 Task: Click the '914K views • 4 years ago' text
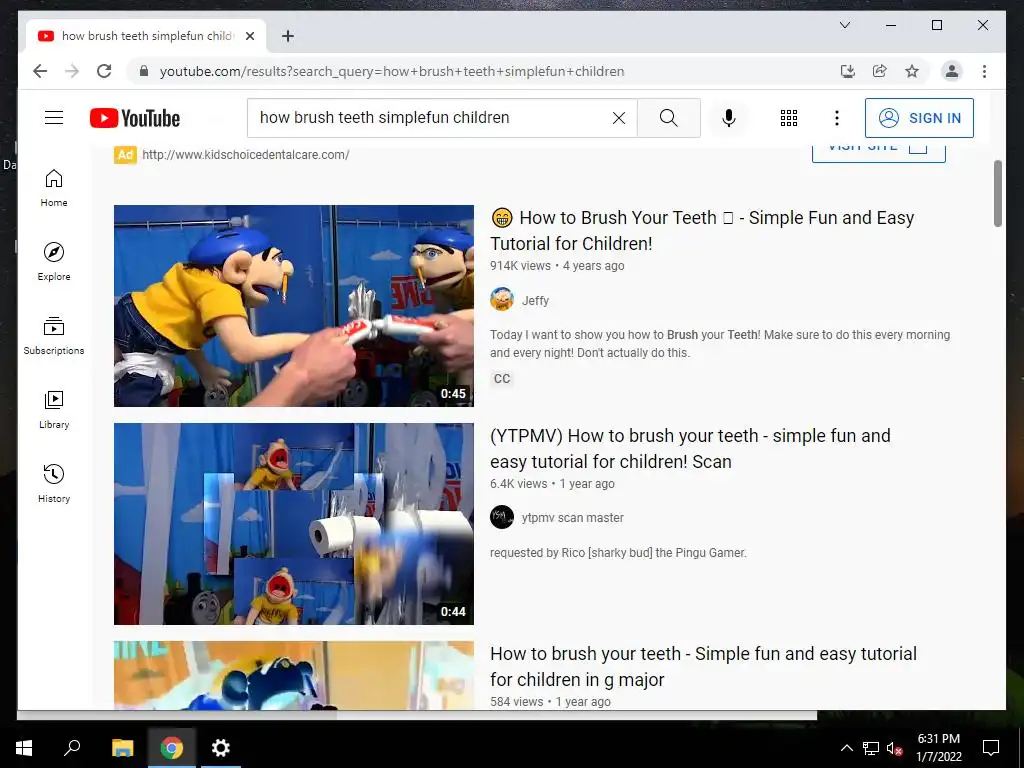pyautogui.click(x=557, y=266)
